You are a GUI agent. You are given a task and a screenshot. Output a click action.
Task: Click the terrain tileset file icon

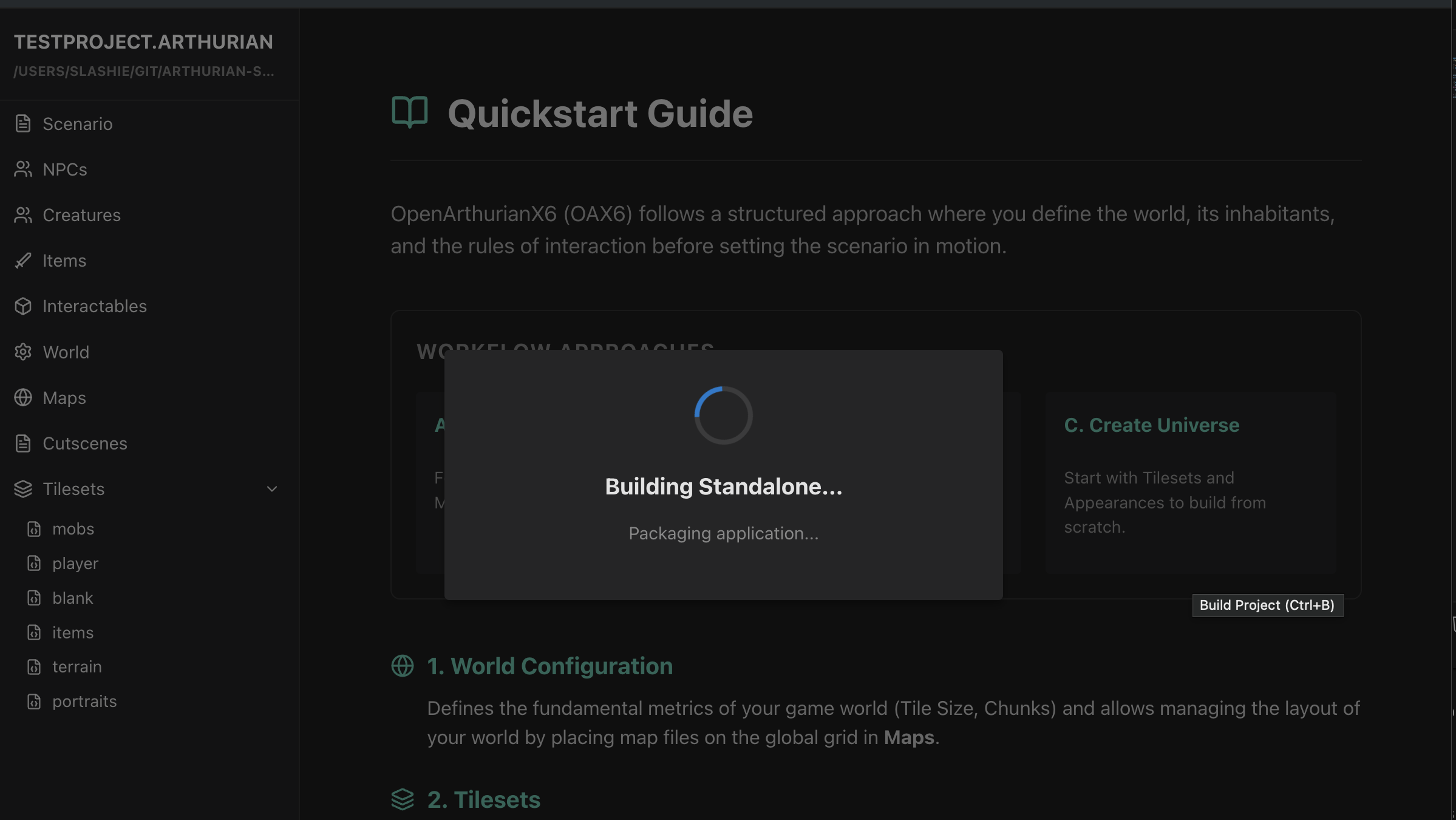pos(34,667)
